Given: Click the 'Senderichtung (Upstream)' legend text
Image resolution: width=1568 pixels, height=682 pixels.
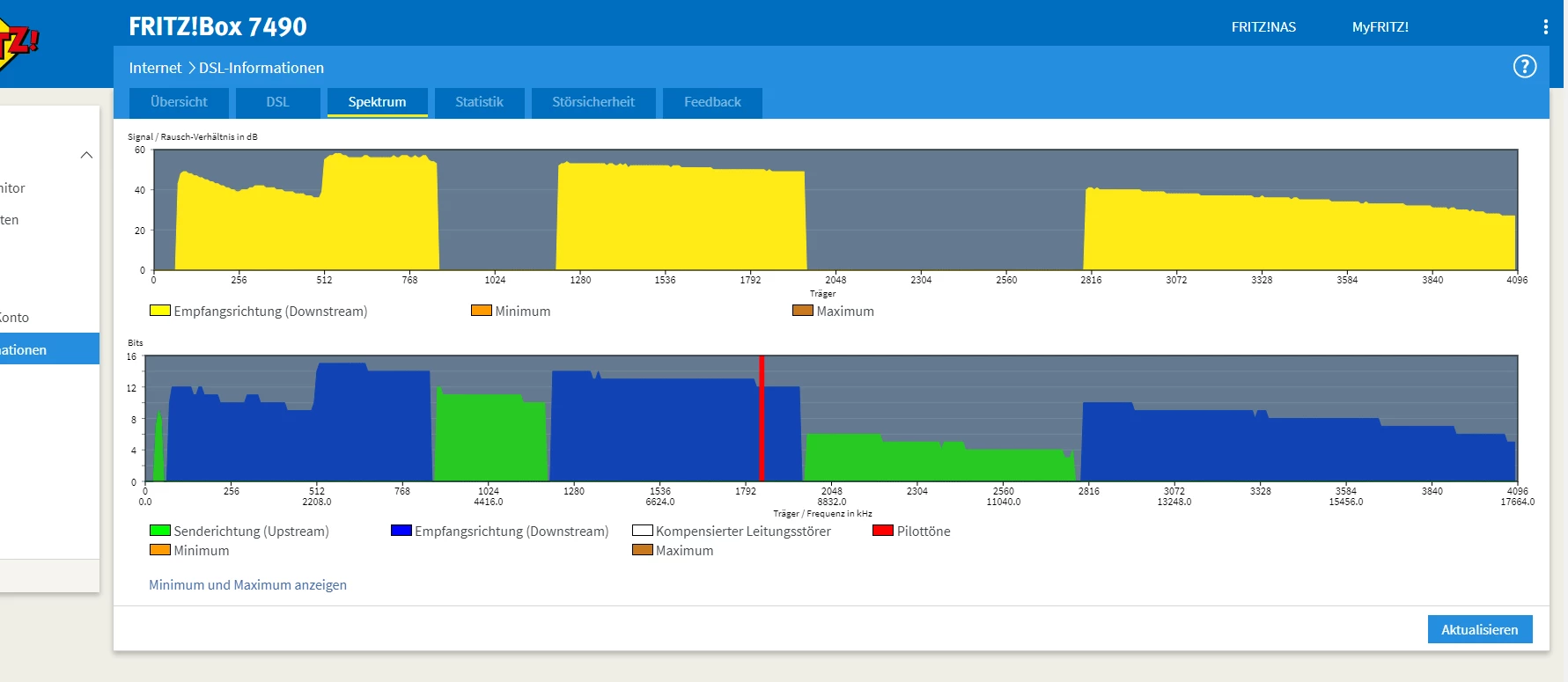Looking at the screenshot, I should click(251, 532).
